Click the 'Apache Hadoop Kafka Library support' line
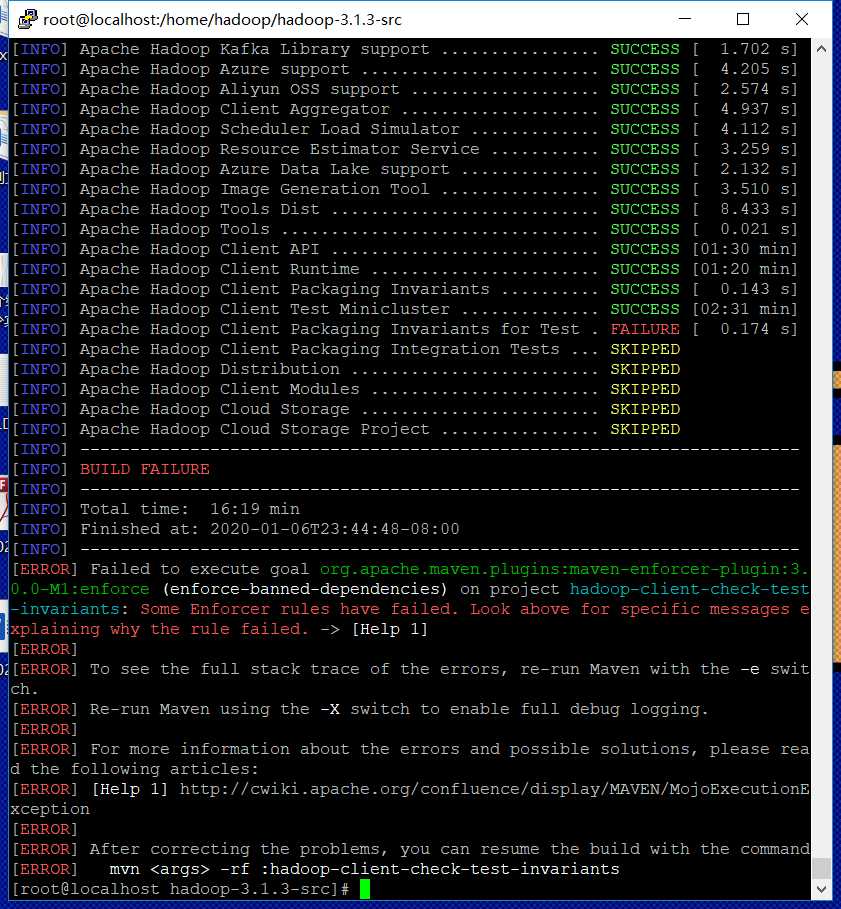 coord(405,49)
